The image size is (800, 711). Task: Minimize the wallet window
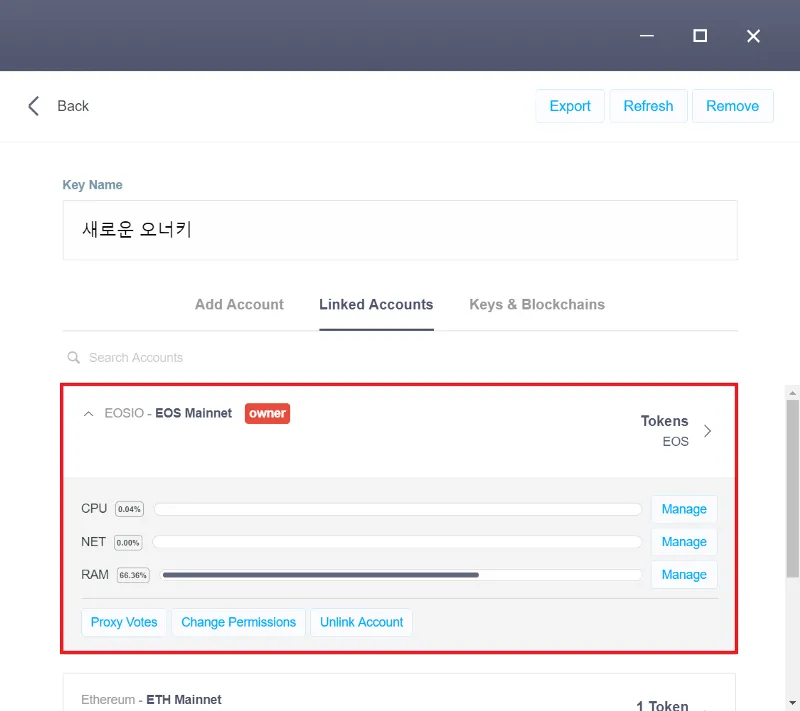(646, 36)
